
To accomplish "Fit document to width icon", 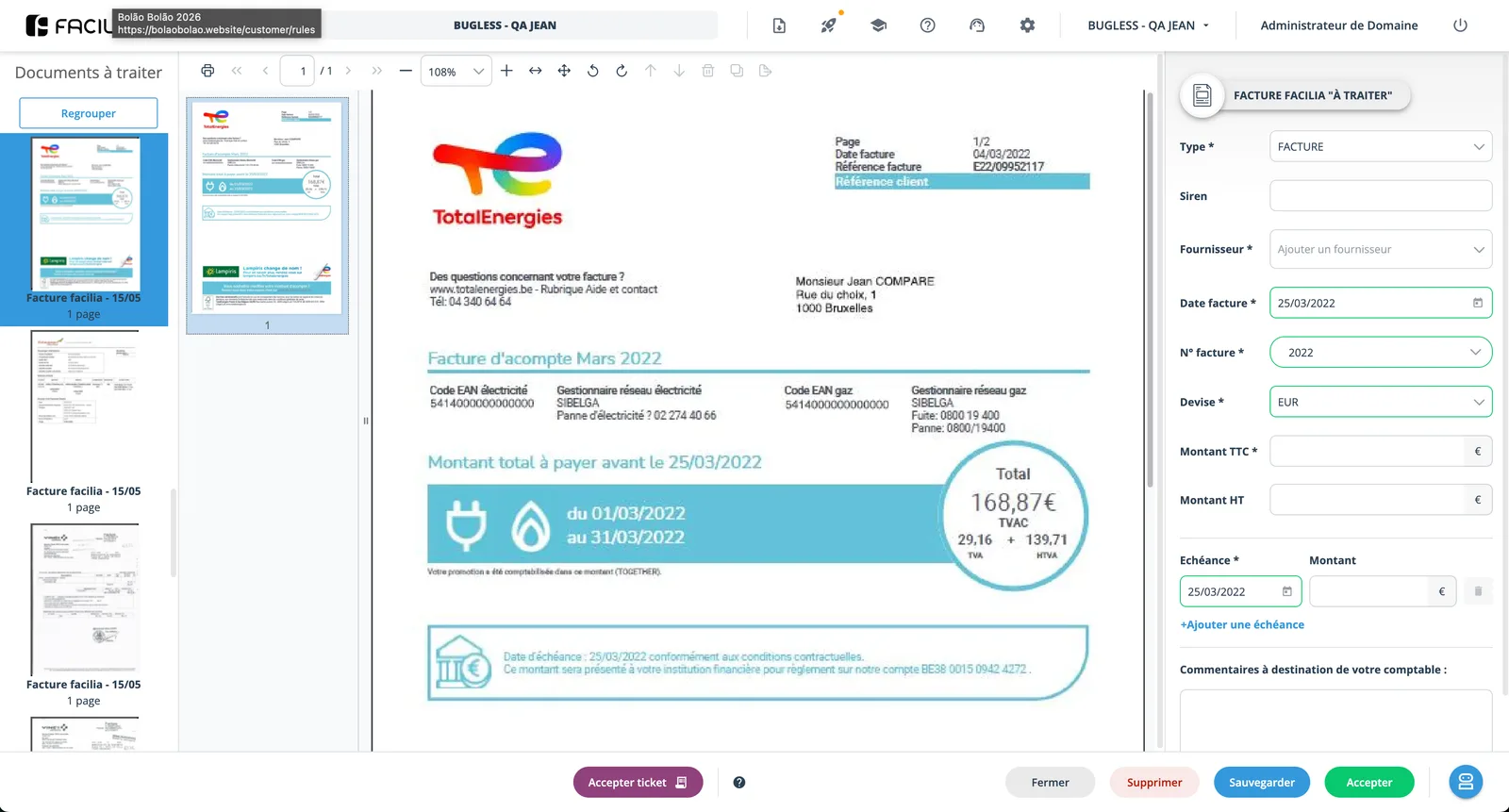I will pyautogui.click(x=535, y=71).
